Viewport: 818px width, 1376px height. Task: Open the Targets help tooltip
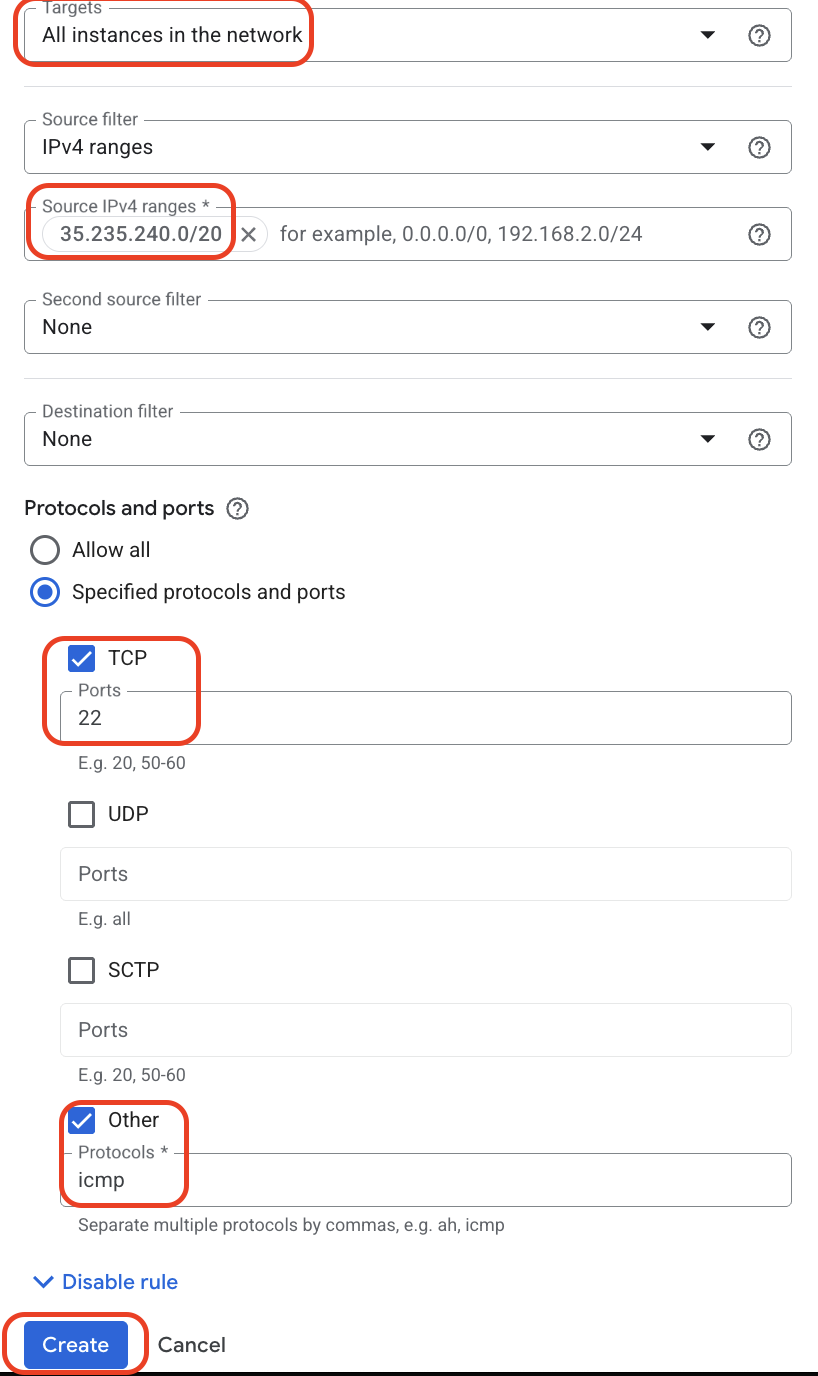pos(759,35)
